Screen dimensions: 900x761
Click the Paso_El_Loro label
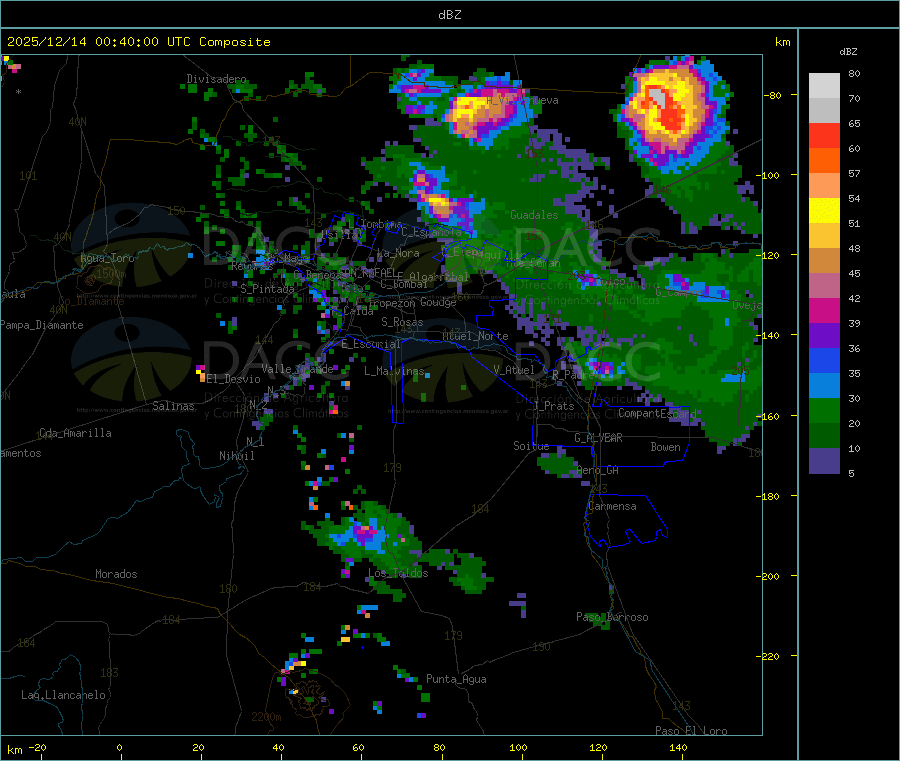692,731
